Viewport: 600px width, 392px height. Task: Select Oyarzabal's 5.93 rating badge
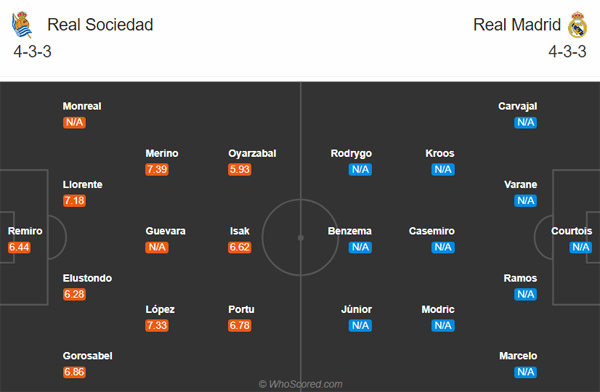(240, 169)
